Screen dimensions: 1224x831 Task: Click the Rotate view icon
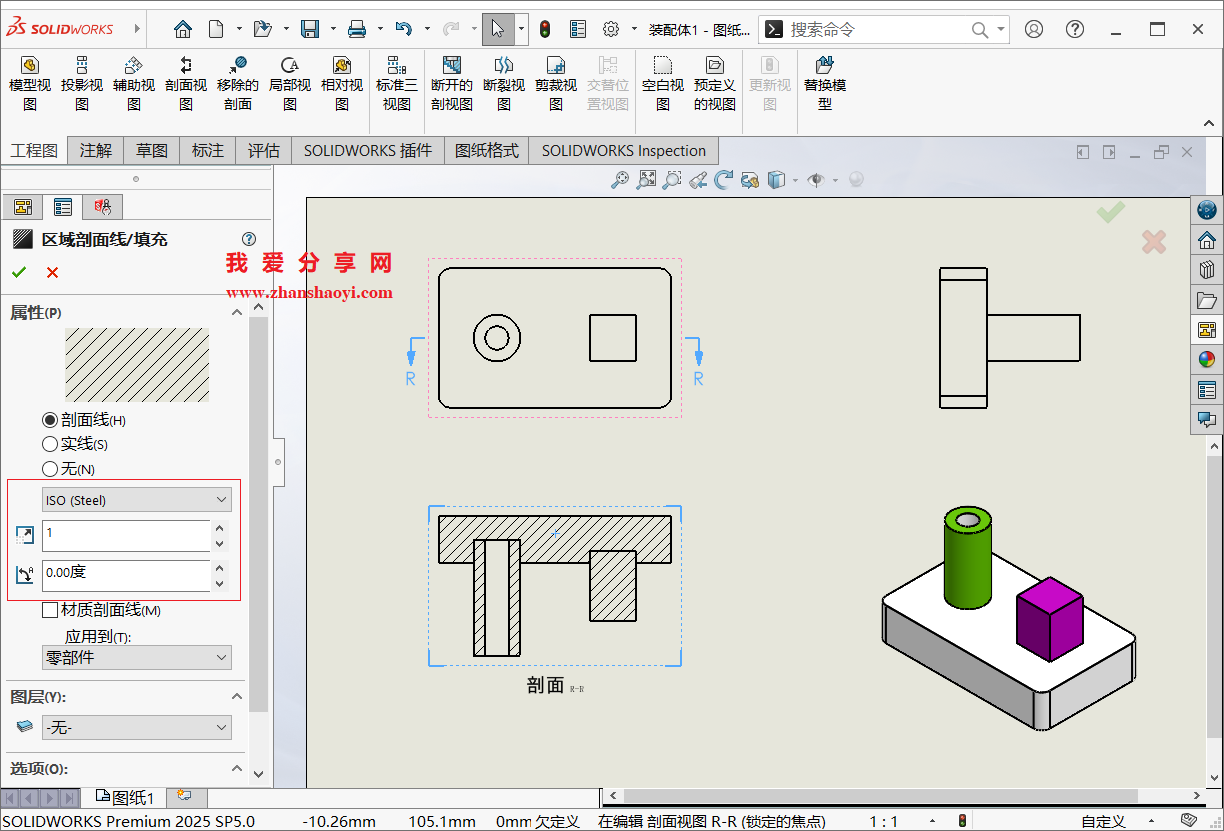724,180
